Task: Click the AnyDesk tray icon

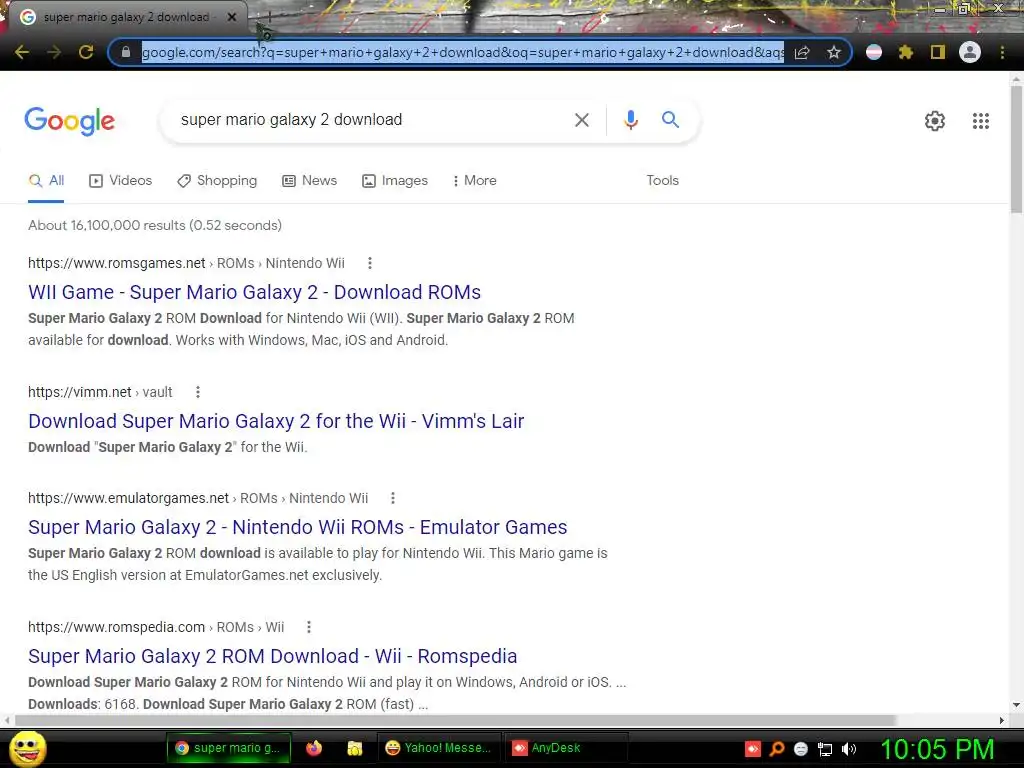Action: (753, 749)
